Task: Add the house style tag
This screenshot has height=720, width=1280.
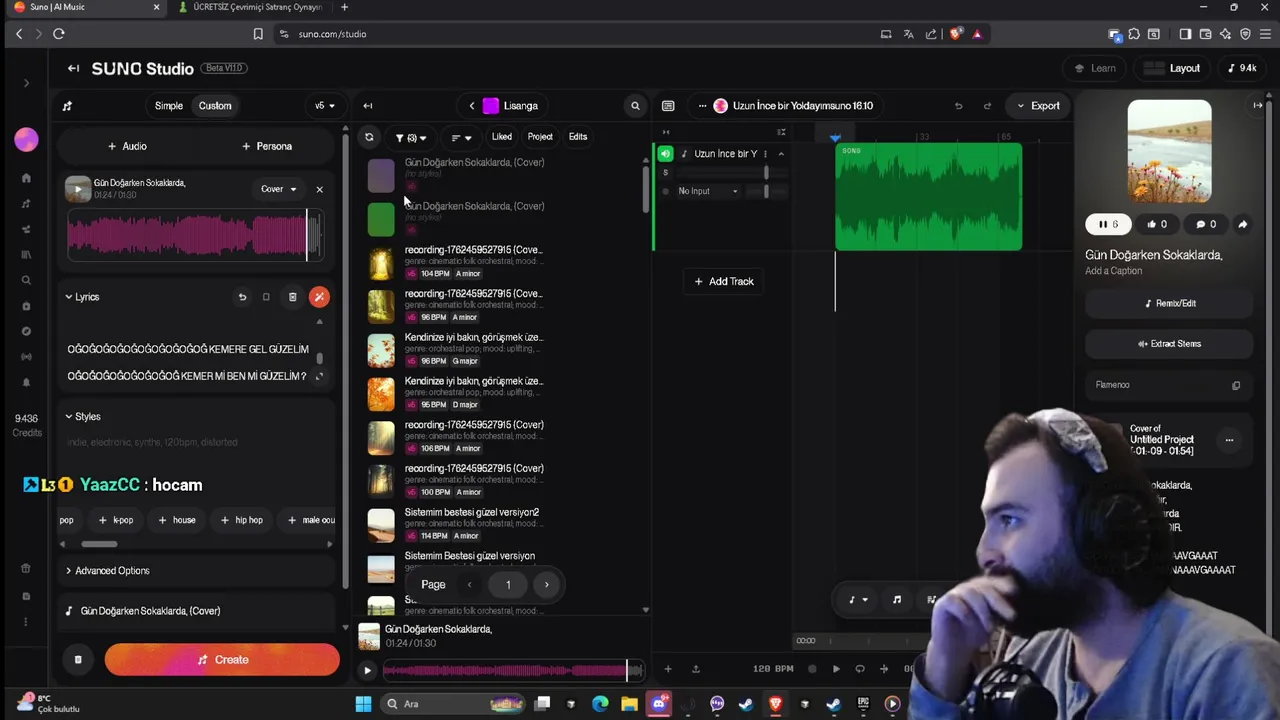Action: pos(177,520)
